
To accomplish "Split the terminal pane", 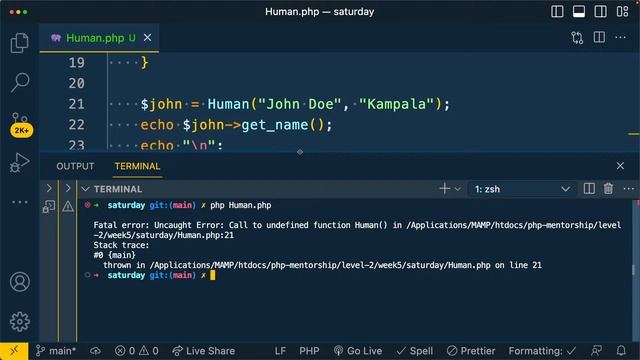I will click(589, 189).
